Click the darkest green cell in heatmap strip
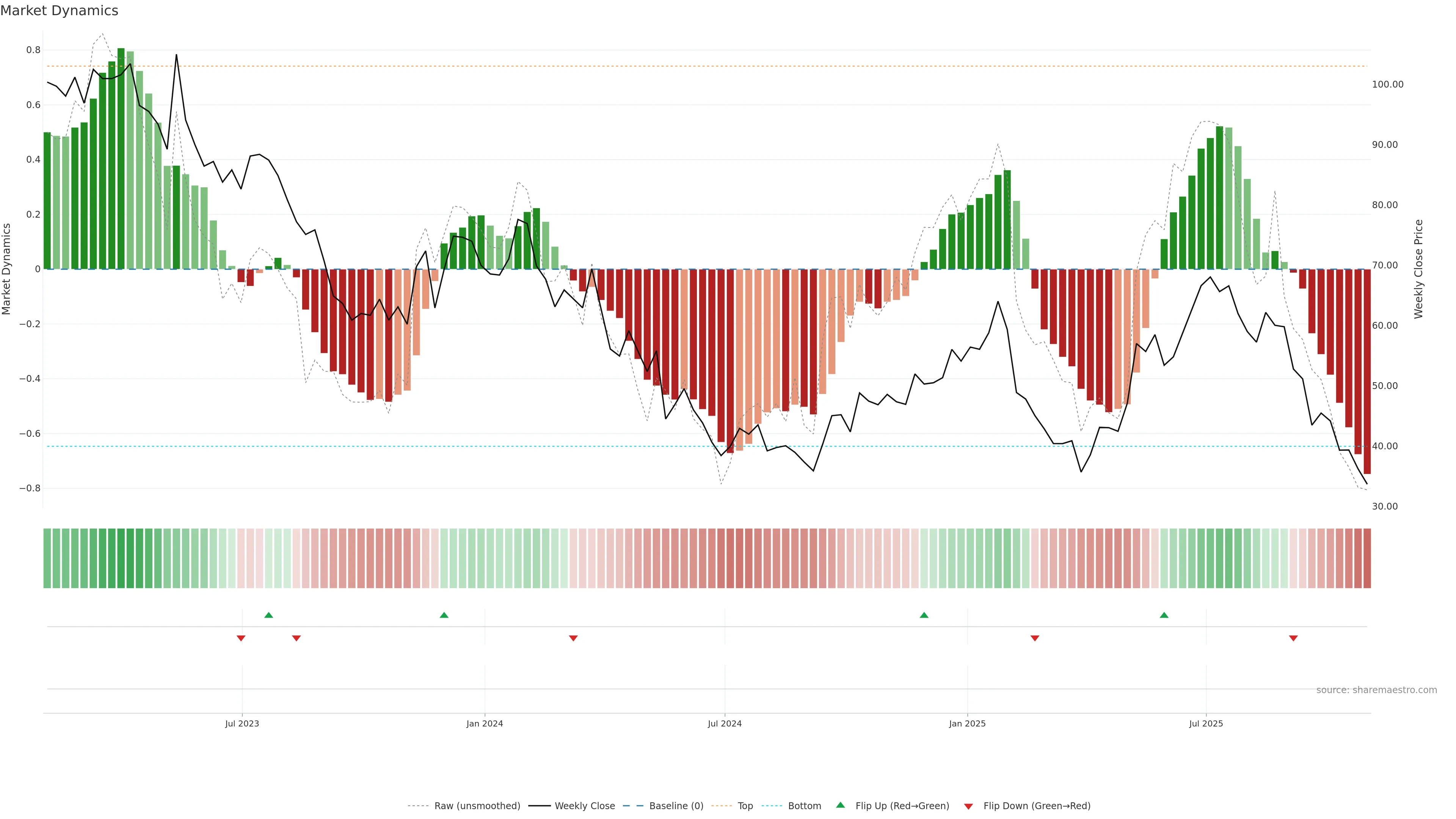 pos(121,559)
